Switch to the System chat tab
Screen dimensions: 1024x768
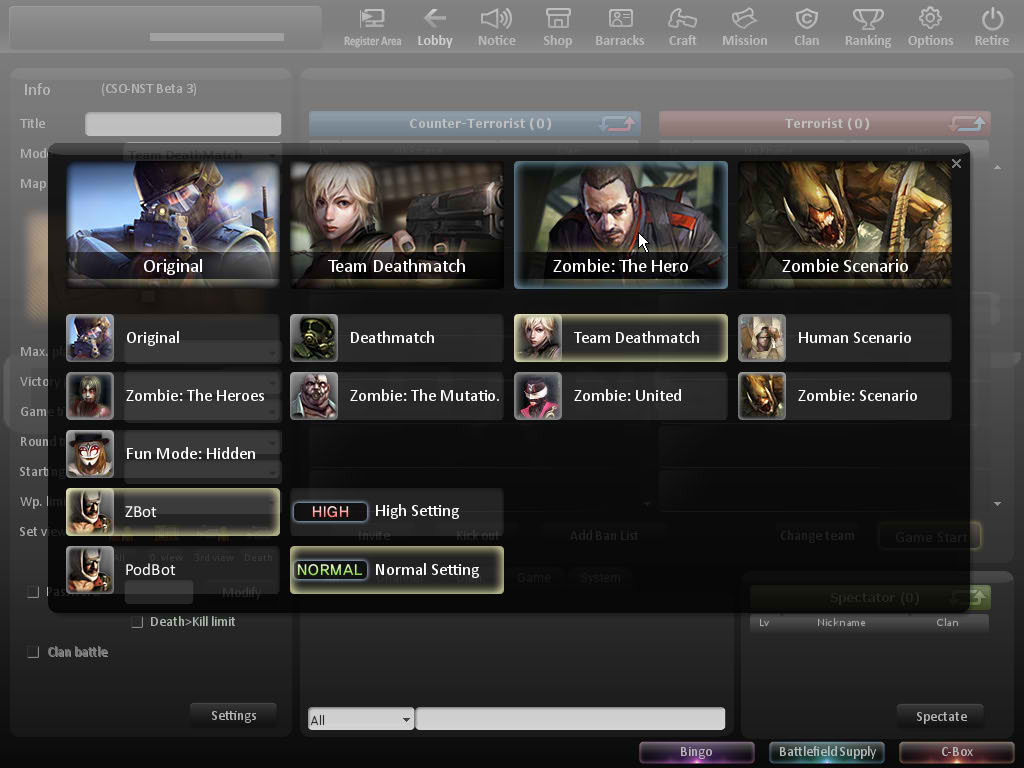point(600,578)
